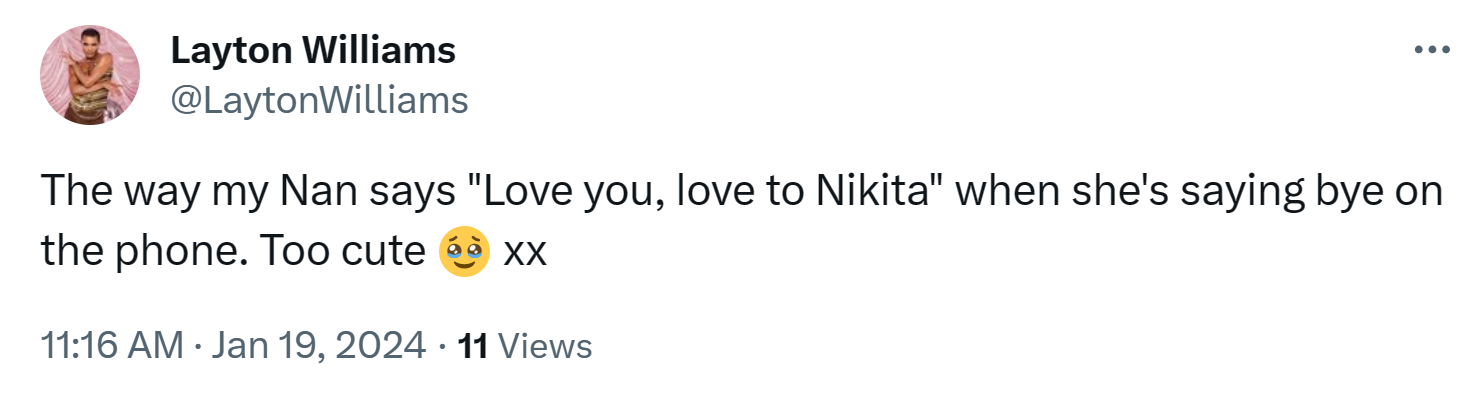Click the "Views" label beside the count
Screen dimensions: 1480x398
pos(545,346)
